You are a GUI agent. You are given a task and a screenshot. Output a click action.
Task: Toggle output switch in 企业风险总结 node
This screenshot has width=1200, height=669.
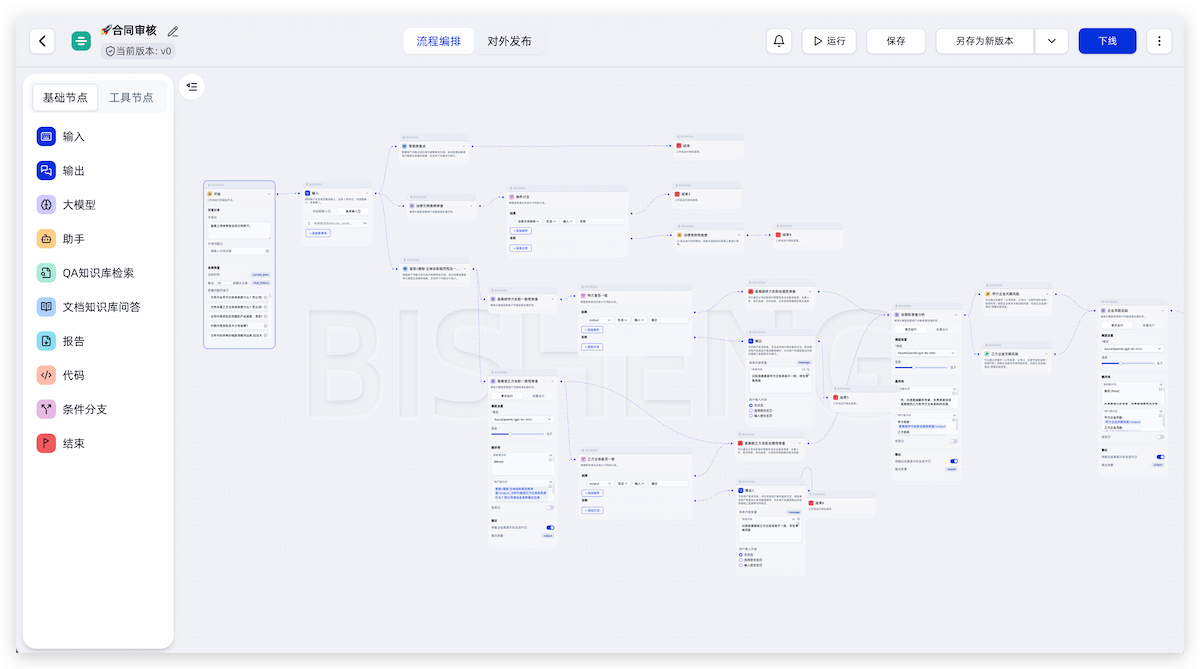click(x=1160, y=457)
